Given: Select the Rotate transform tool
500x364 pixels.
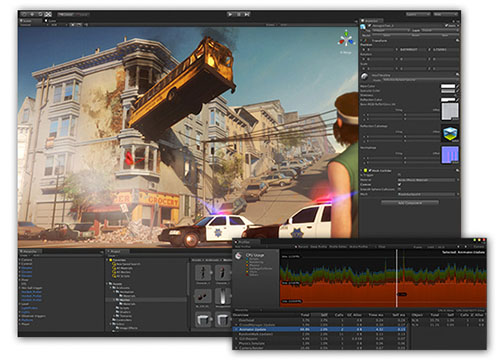Looking at the screenshot, I should pos(40,14).
